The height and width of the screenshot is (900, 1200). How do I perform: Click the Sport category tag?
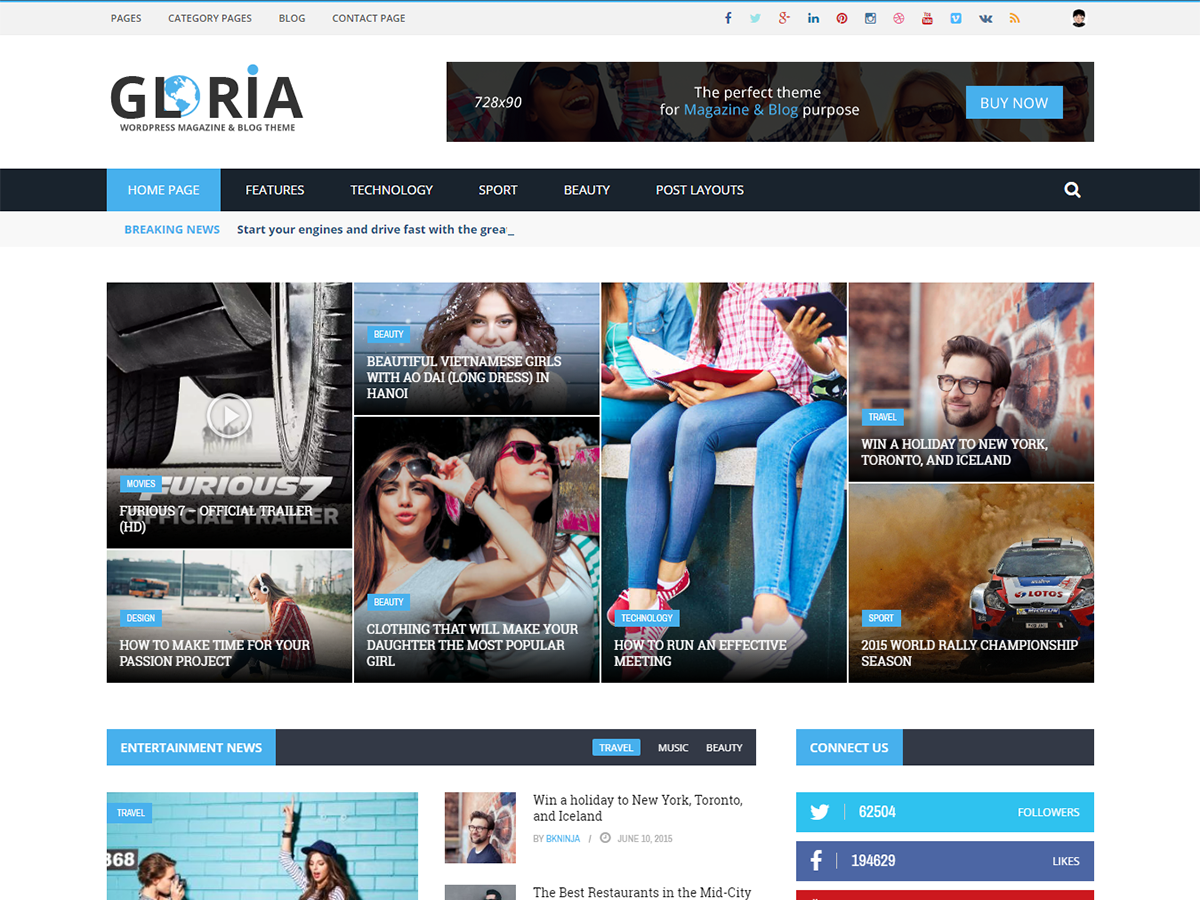pos(881,618)
